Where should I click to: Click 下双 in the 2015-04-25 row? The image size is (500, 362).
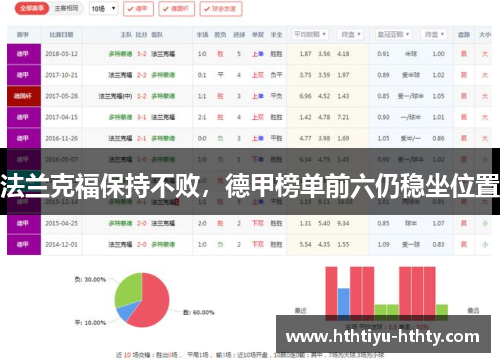(x=258, y=223)
